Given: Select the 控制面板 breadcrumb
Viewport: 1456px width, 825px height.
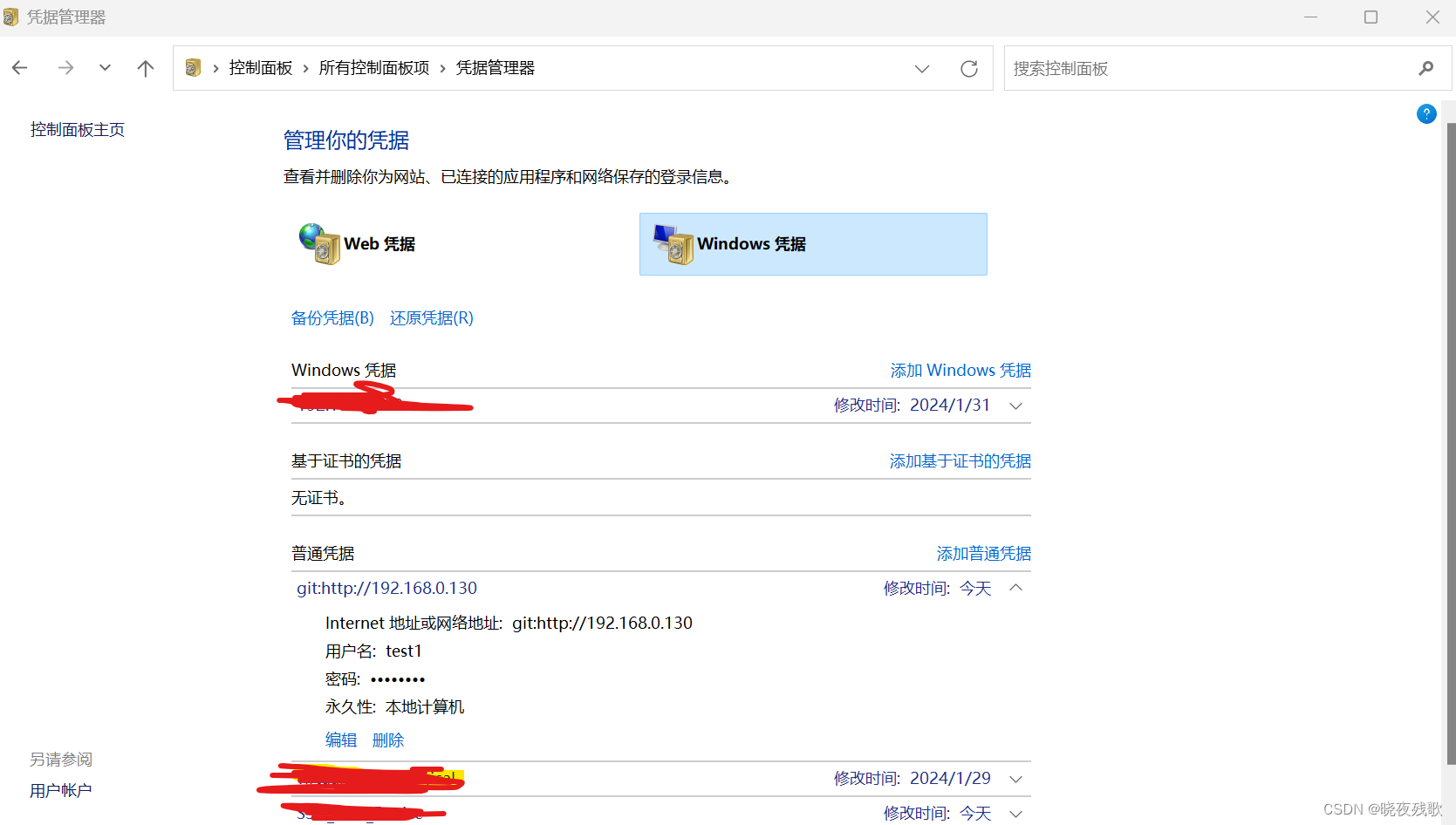Looking at the screenshot, I should 261,68.
